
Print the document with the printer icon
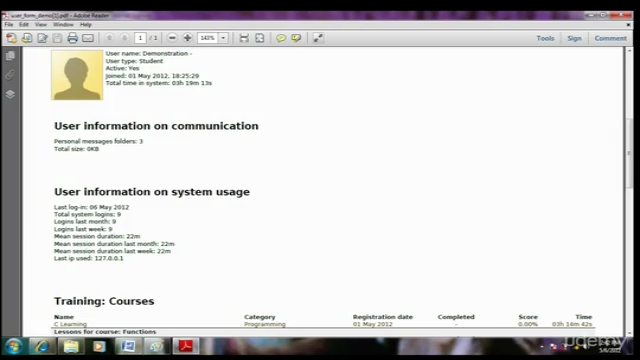[x=73, y=38]
